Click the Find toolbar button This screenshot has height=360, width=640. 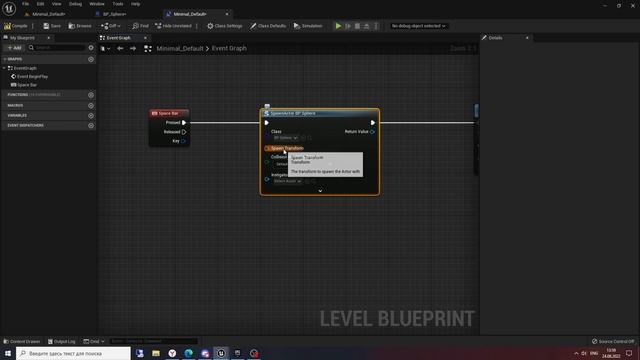tap(140, 26)
